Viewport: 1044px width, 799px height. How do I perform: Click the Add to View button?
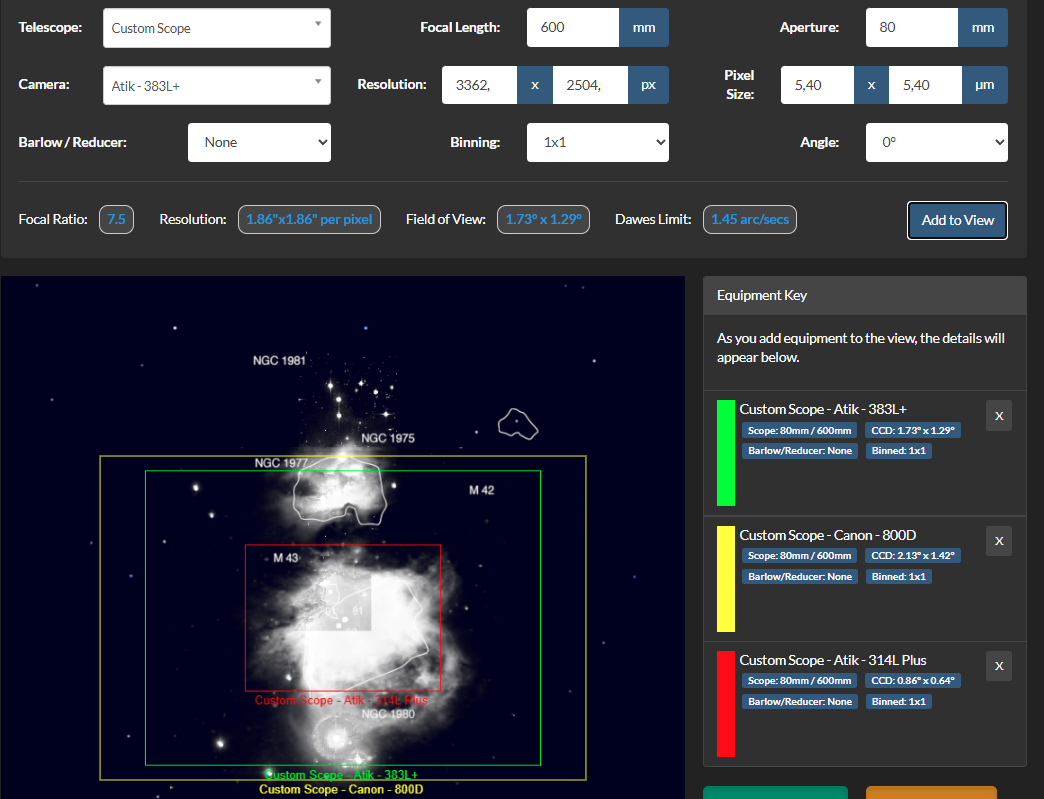[x=957, y=220]
